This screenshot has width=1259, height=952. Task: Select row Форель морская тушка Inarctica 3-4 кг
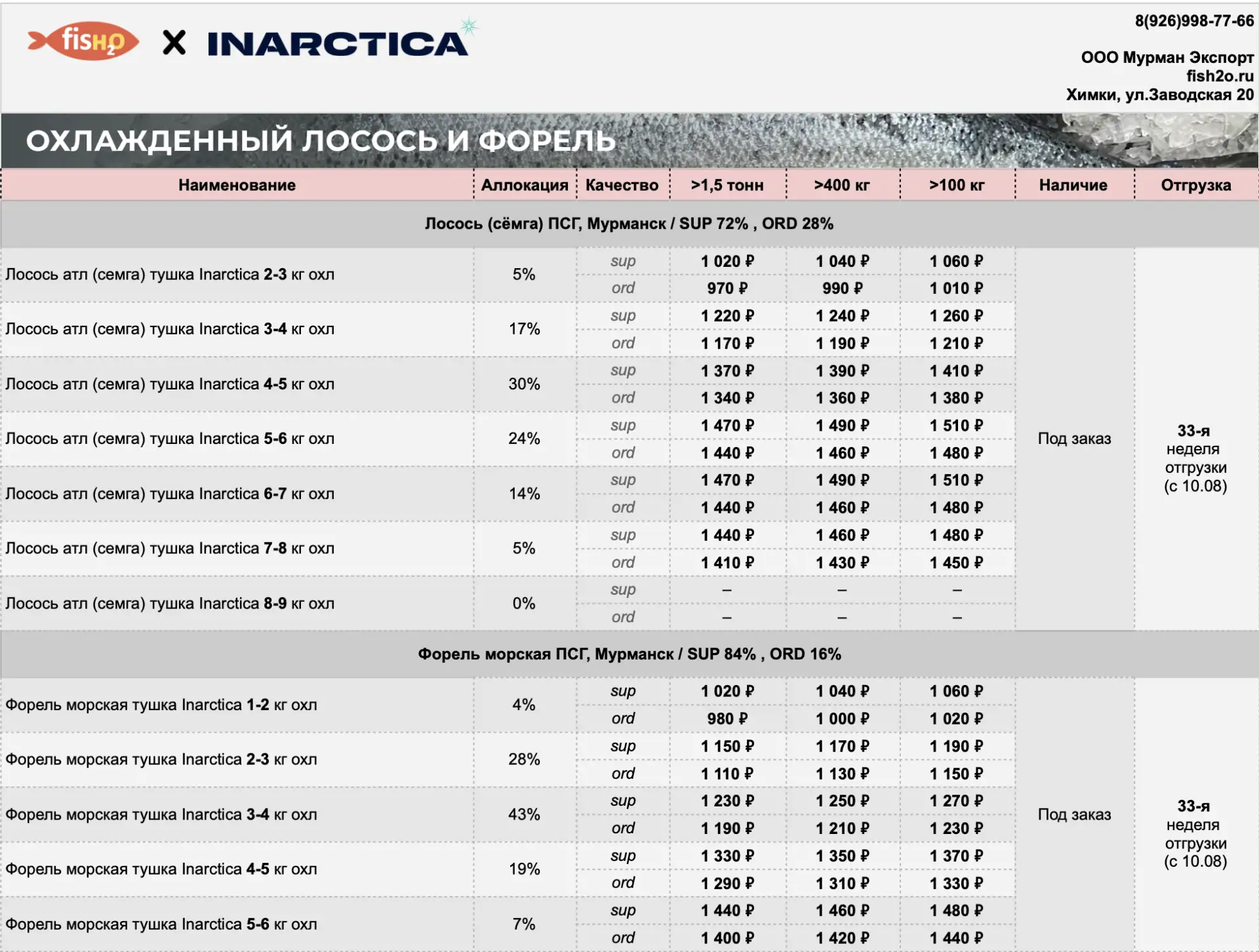pyautogui.click(x=237, y=814)
